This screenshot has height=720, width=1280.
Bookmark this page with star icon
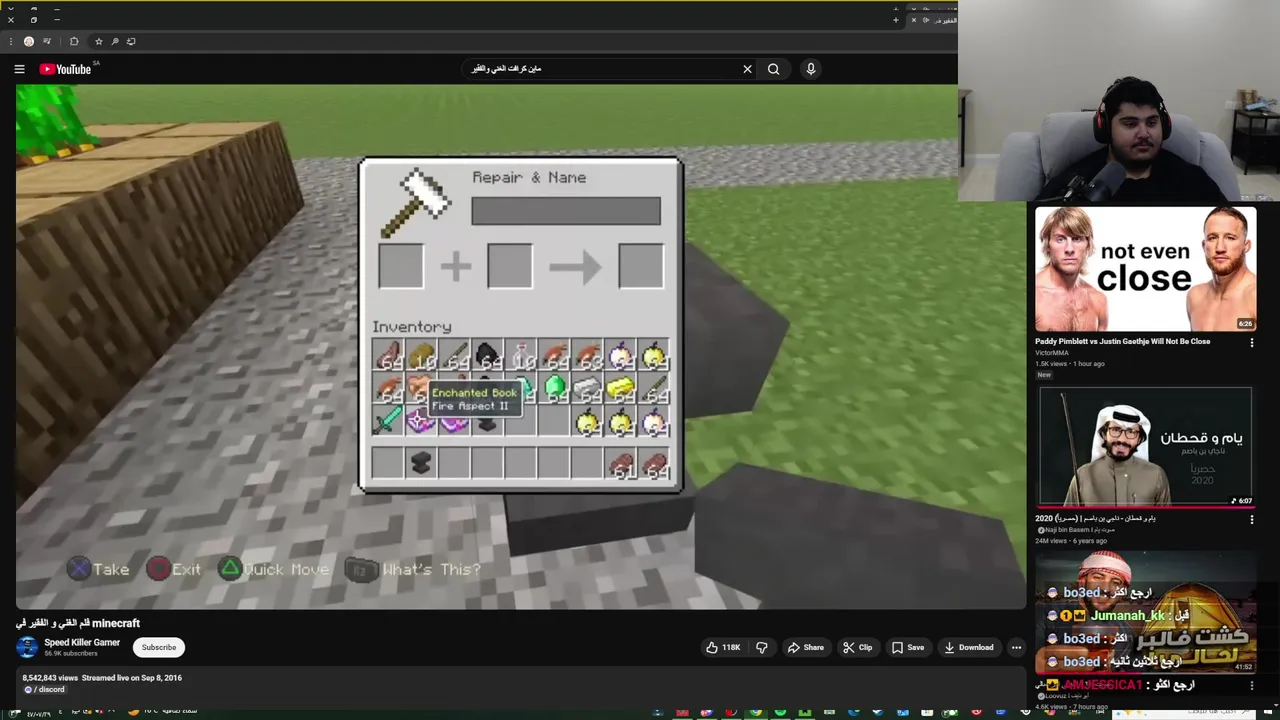[98, 41]
